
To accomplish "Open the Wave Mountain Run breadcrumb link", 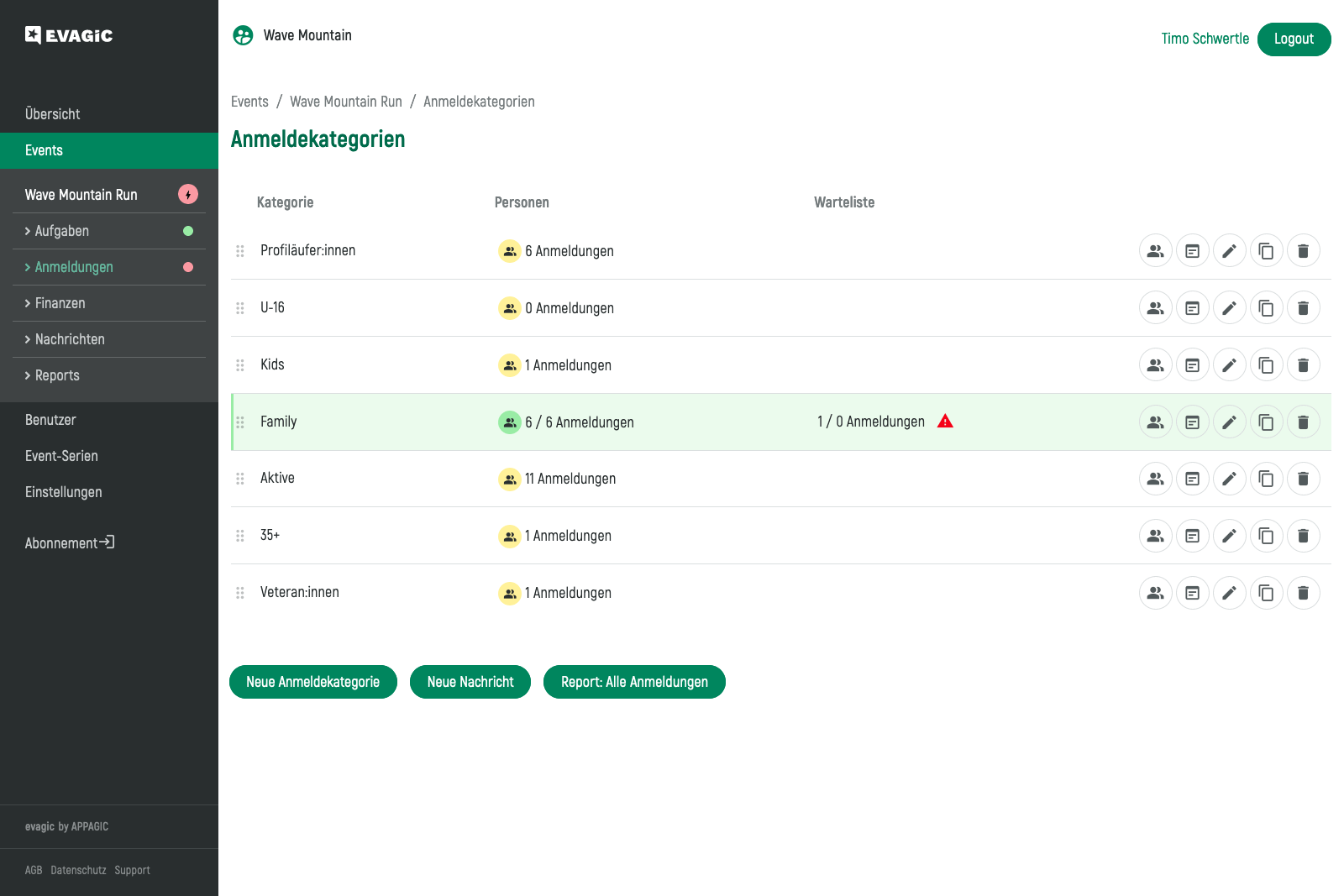I will click(345, 102).
